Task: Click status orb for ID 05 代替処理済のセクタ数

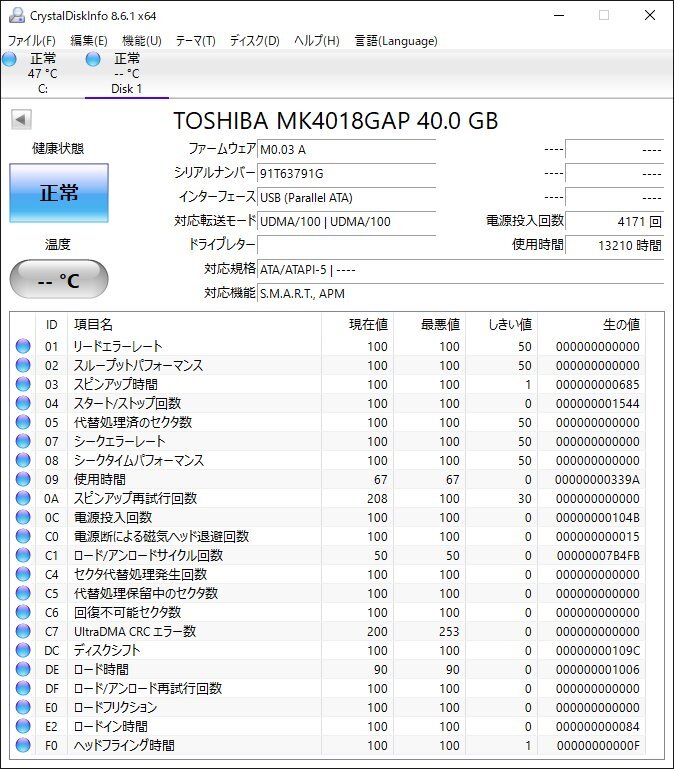Action: (23, 422)
